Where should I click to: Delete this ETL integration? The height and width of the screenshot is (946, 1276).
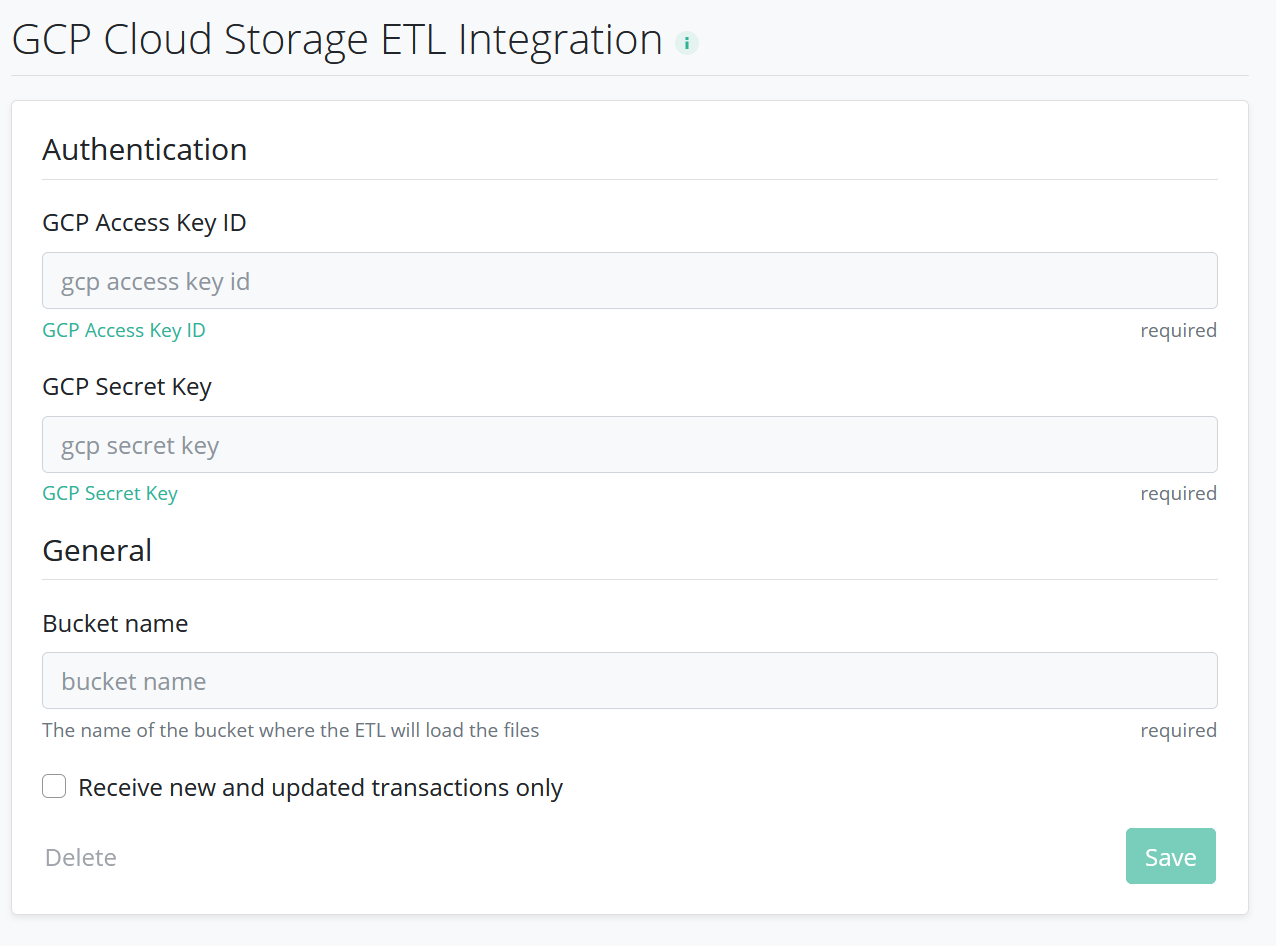pos(81,858)
